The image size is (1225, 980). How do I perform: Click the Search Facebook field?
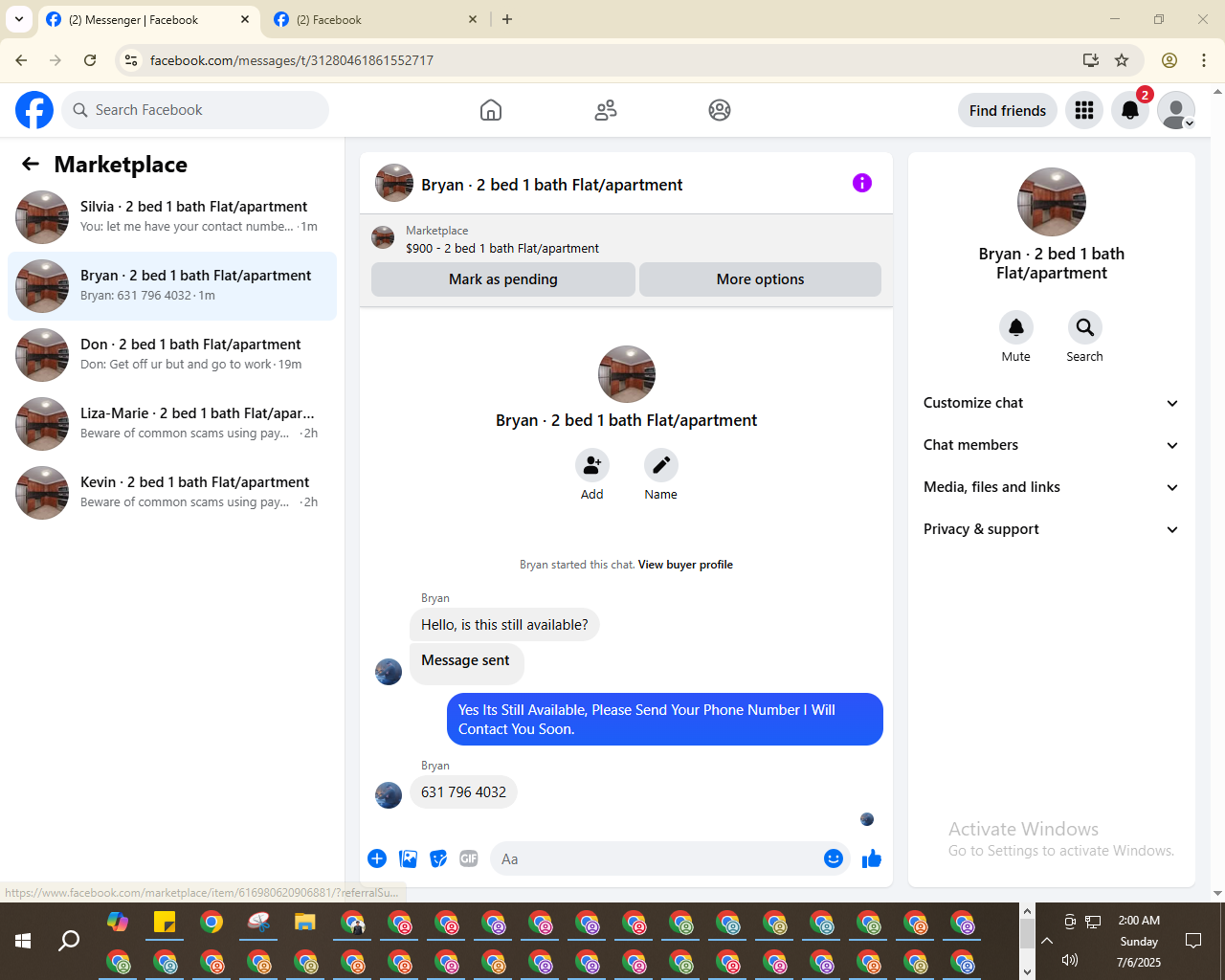pyautogui.click(x=195, y=110)
